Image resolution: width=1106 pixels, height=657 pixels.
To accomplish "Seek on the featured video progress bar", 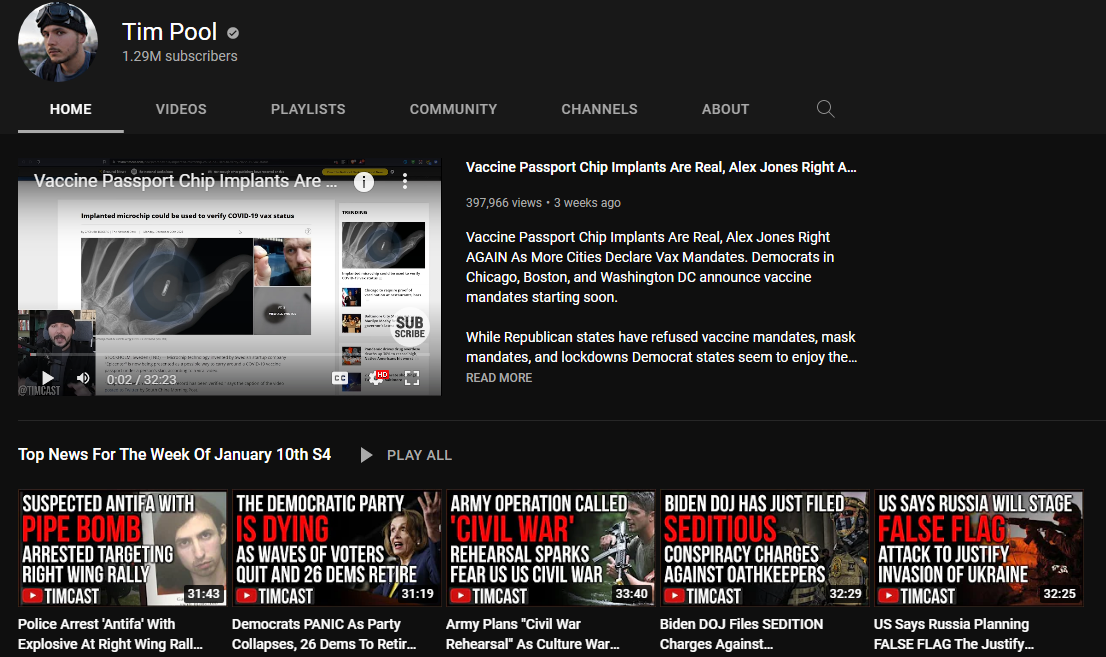I will pos(229,356).
